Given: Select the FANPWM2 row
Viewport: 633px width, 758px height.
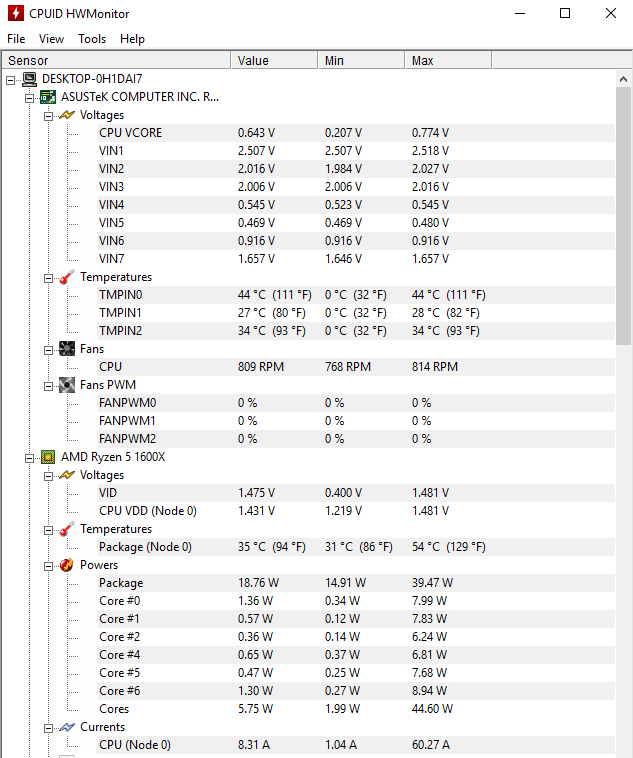Looking at the screenshot, I should [x=356, y=439].
